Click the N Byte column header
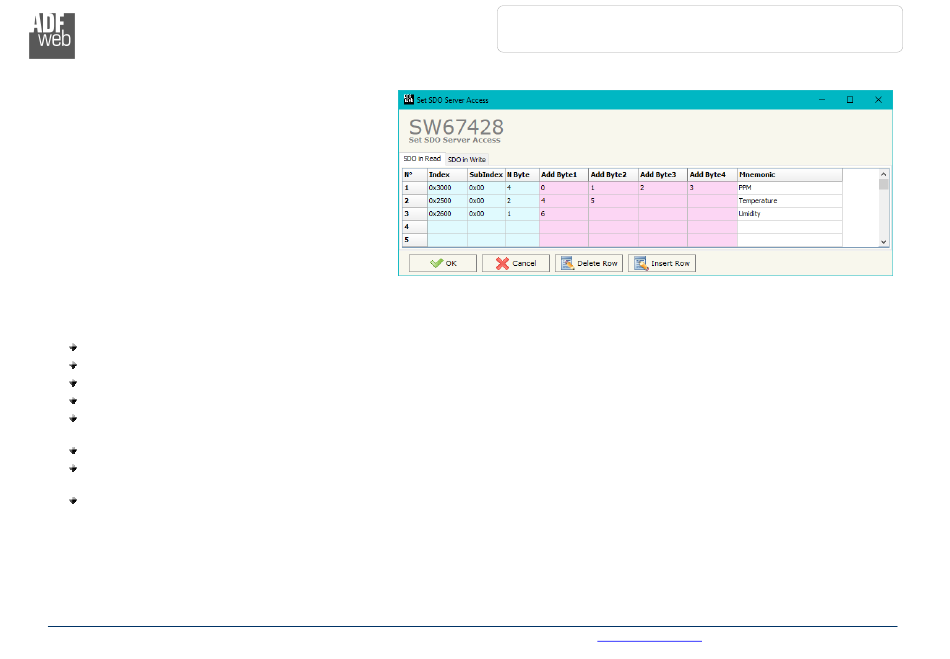The height and width of the screenshot is (659, 950). [x=522, y=174]
